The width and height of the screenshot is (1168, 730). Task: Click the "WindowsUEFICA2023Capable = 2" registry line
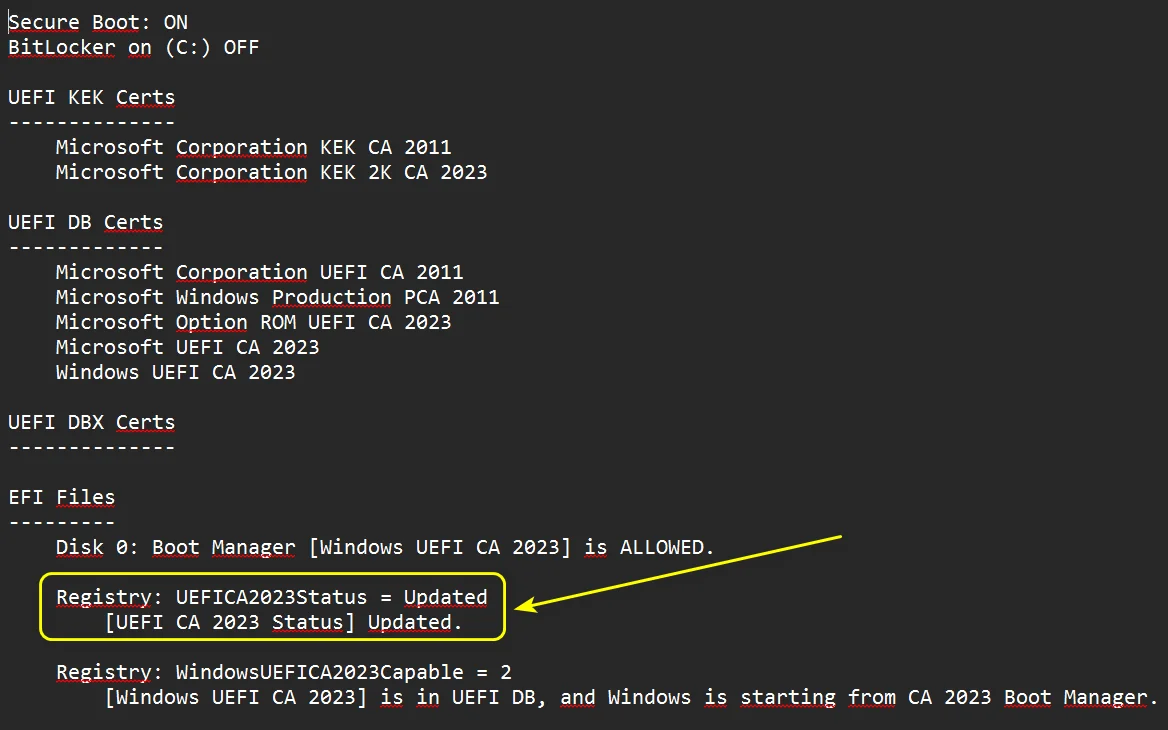(x=284, y=673)
